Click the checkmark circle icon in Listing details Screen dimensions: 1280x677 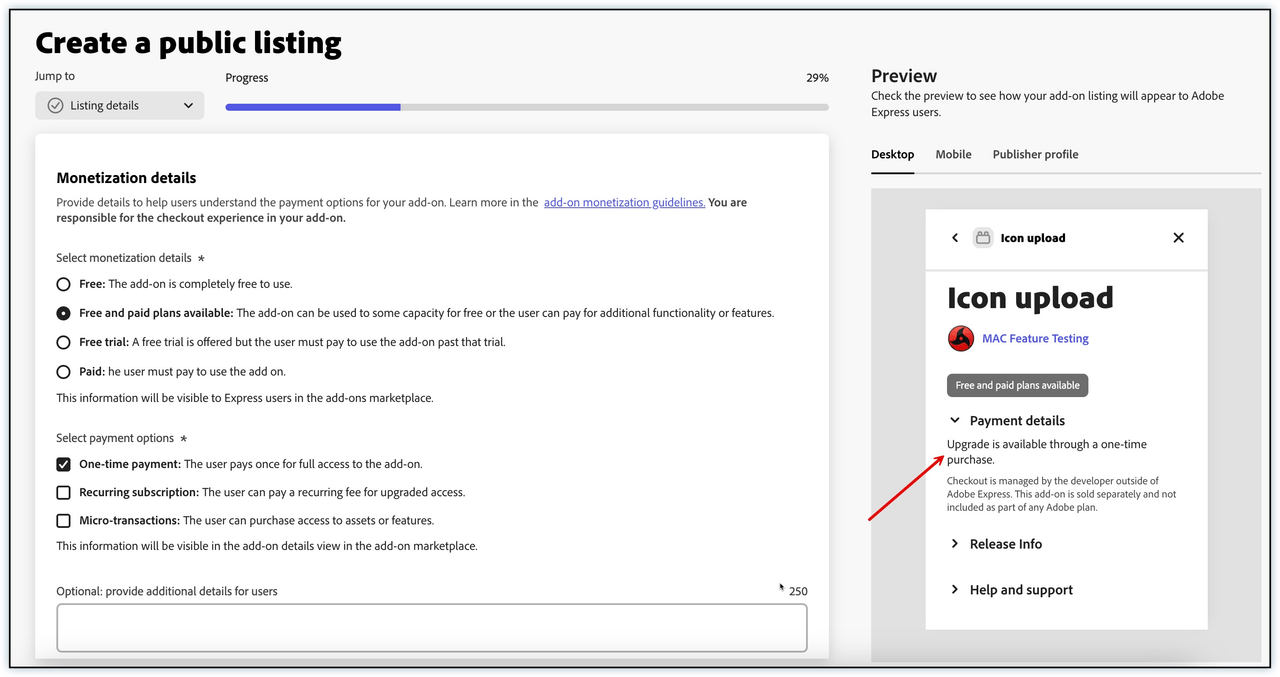tap(56, 105)
